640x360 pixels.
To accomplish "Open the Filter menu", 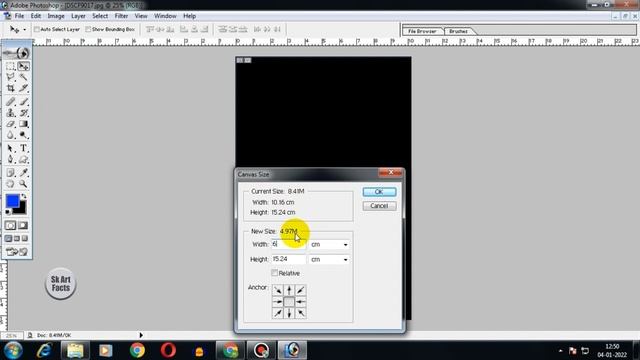I will coord(121,16).
